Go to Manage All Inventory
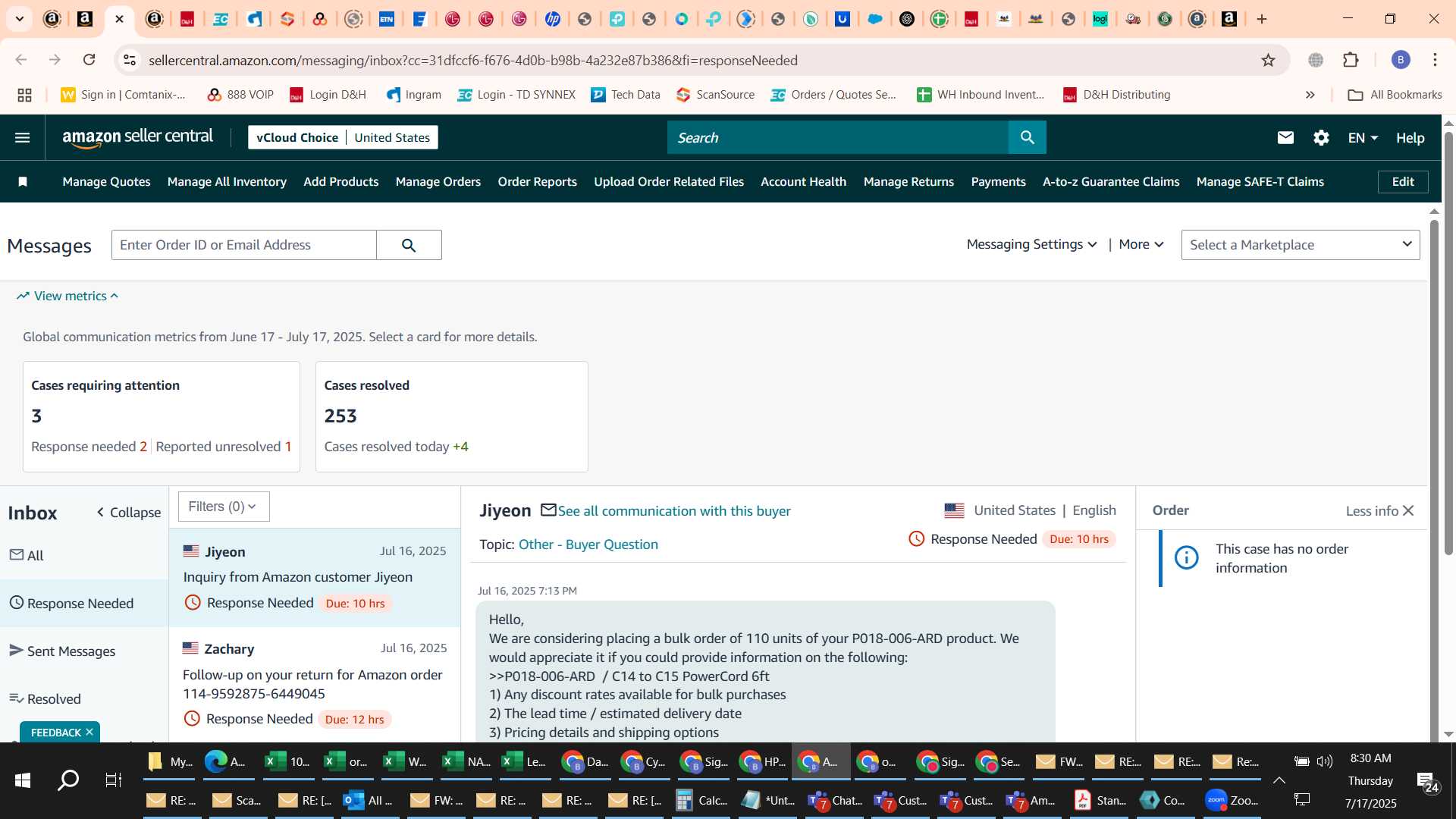The image size is (1456, 819). coord(227,181)
